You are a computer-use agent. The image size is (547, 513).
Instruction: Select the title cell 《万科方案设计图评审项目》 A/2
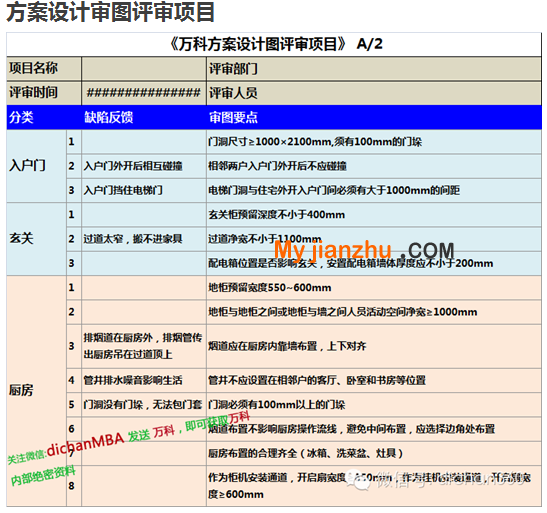point(274,44)
